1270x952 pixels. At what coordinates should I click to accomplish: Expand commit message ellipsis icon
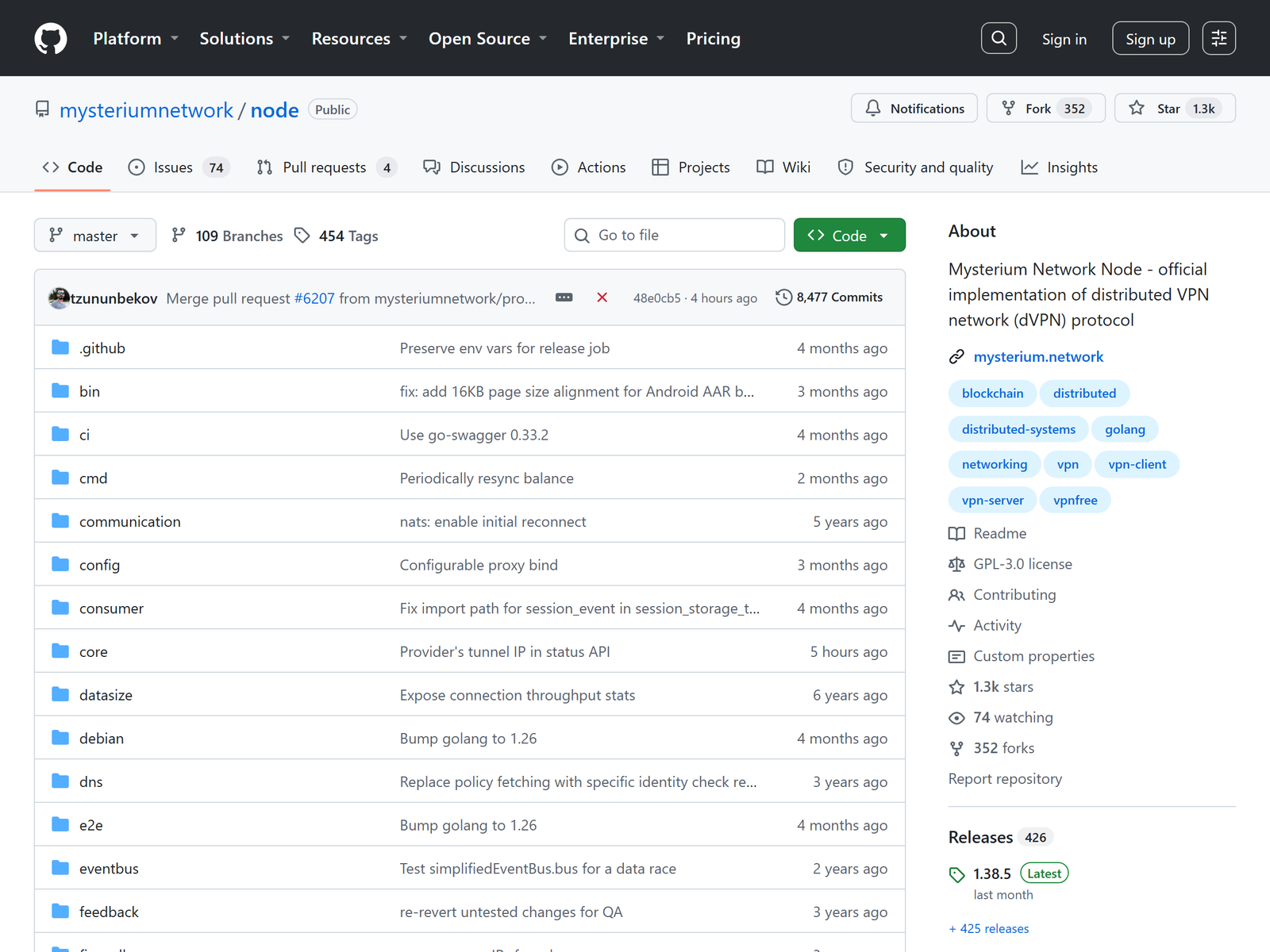[564, 297]
